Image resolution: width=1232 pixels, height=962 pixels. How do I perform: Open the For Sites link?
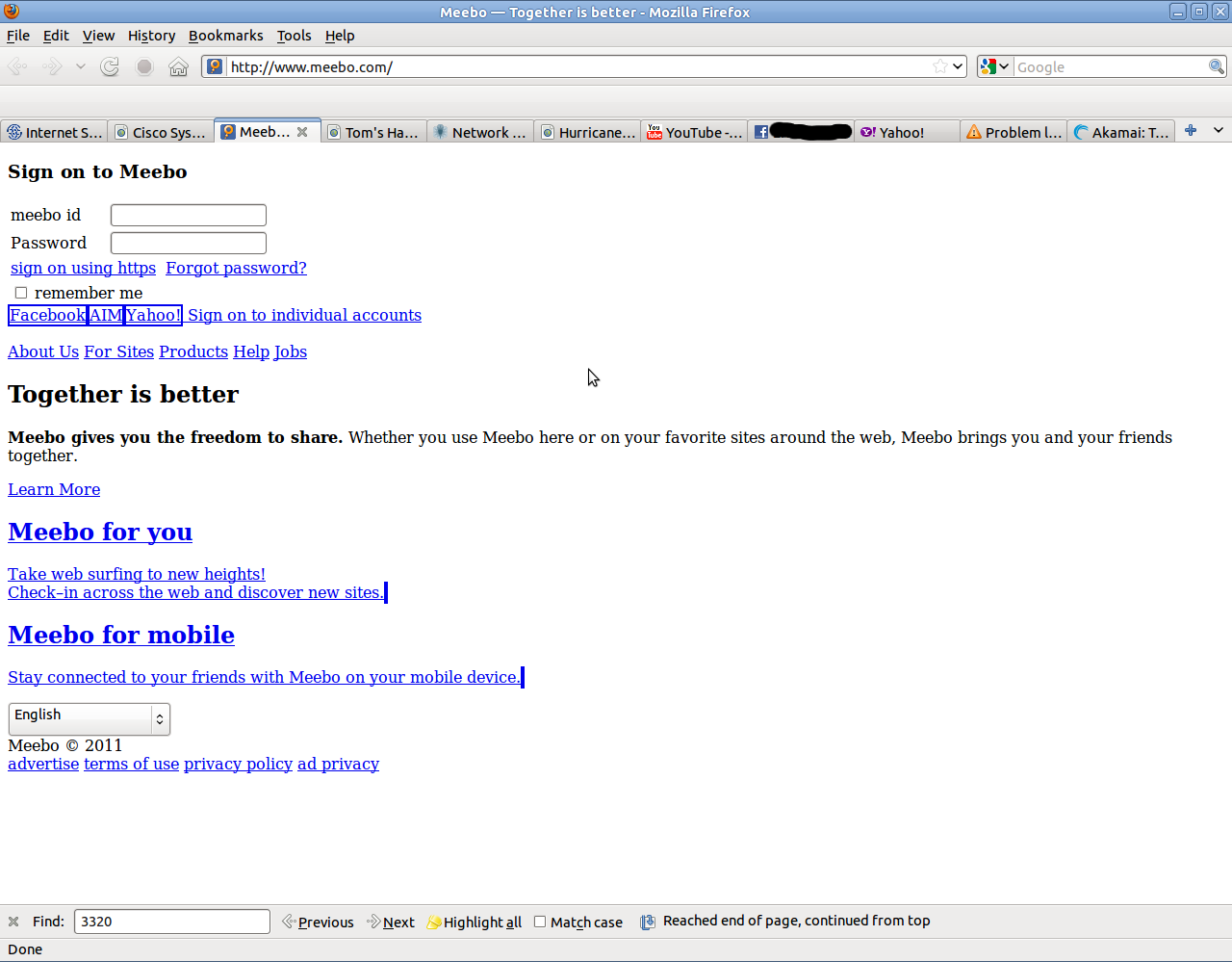click(118, 351)
